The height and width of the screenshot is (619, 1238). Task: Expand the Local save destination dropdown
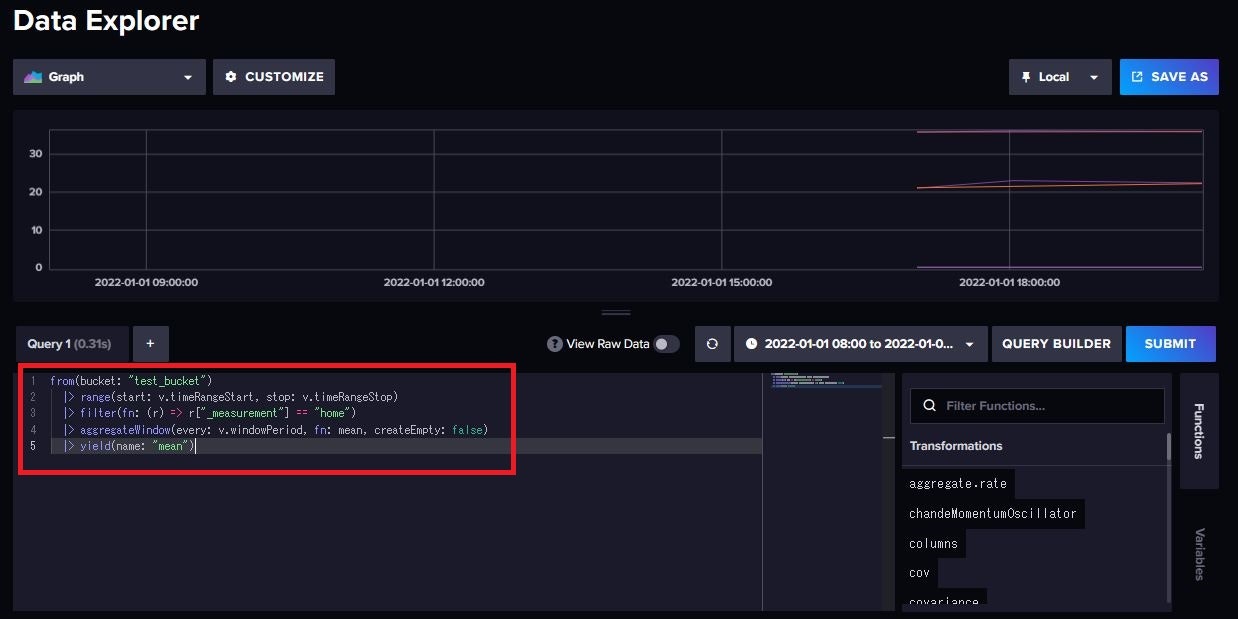pos(1093,76)
